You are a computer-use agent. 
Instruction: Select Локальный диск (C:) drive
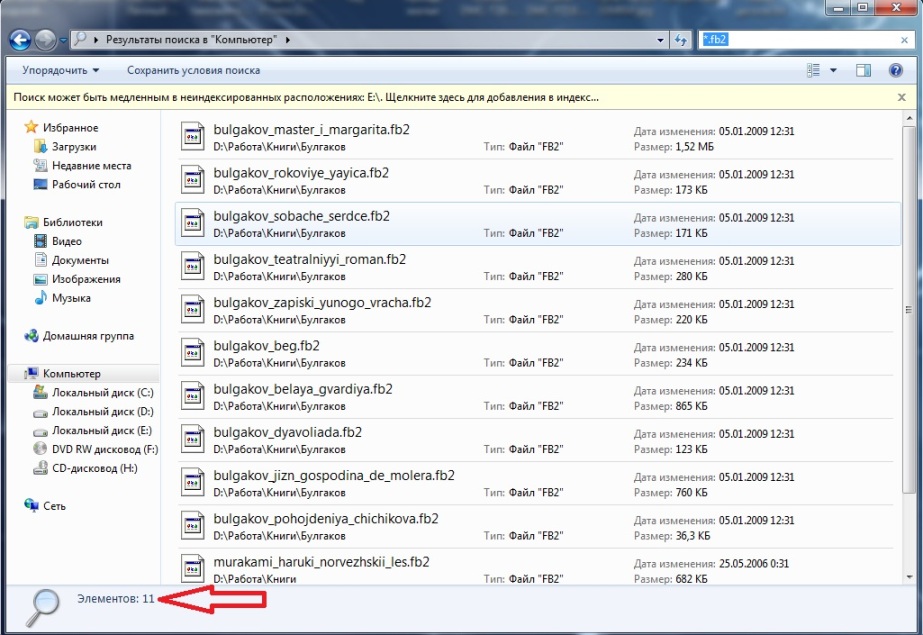[x=102, y=393]
